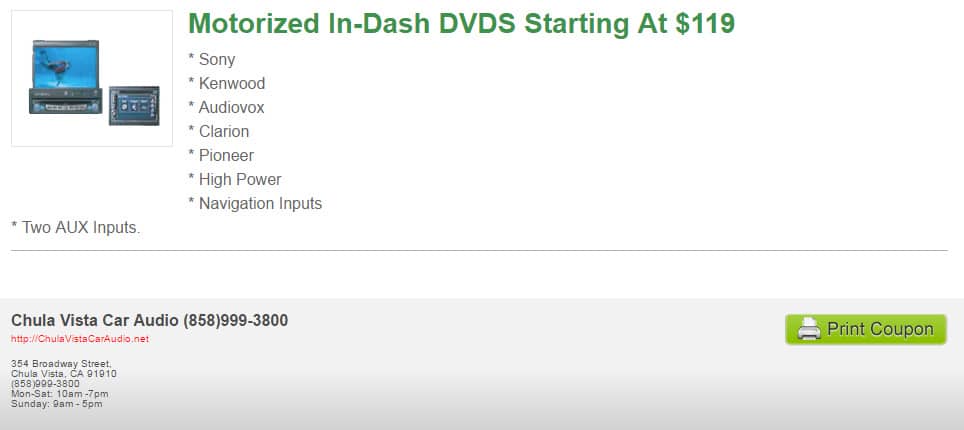Viewport: 964px width, 430px height.
Task: Click the in-dash DVD player thumbnail
Action: tap(92, 78)
